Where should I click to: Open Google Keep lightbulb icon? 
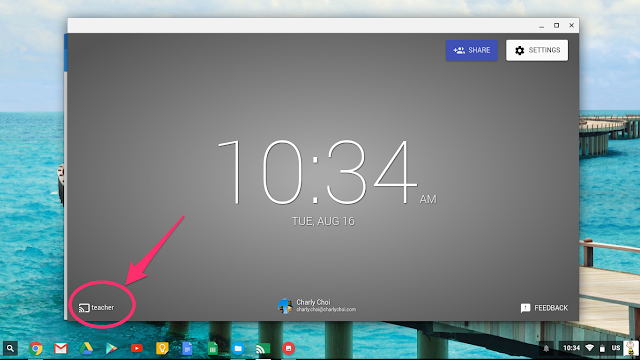click(x=162, y=348)
